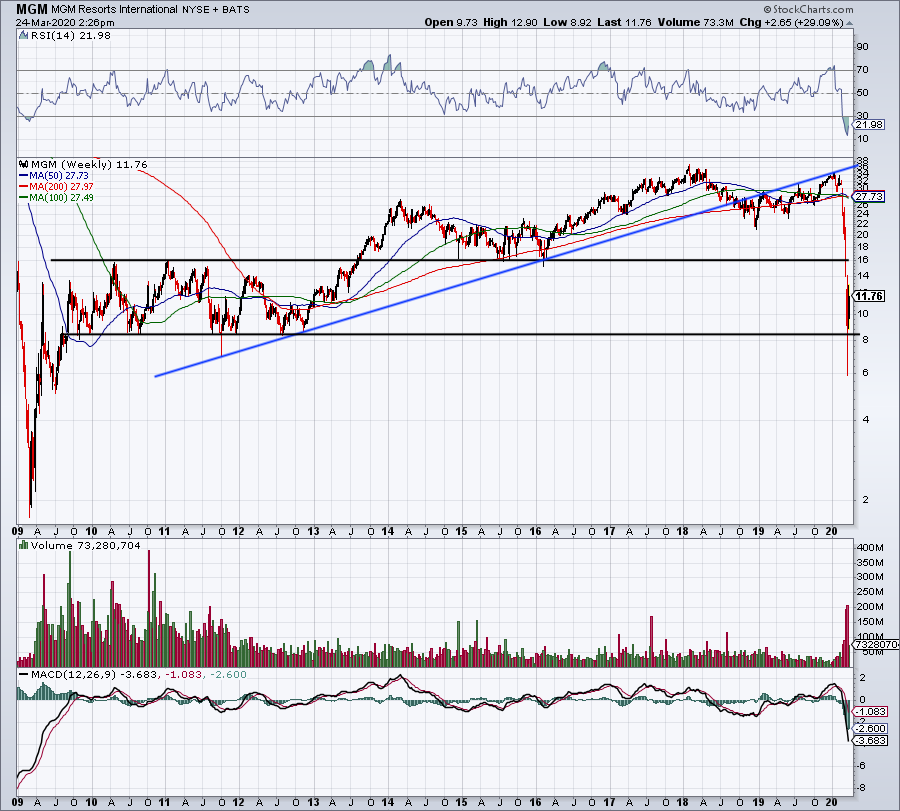Click the 400M label on the volume axis
Viewport: 900px width, 811px height.
pyautogui.click(x=870, y=548)
